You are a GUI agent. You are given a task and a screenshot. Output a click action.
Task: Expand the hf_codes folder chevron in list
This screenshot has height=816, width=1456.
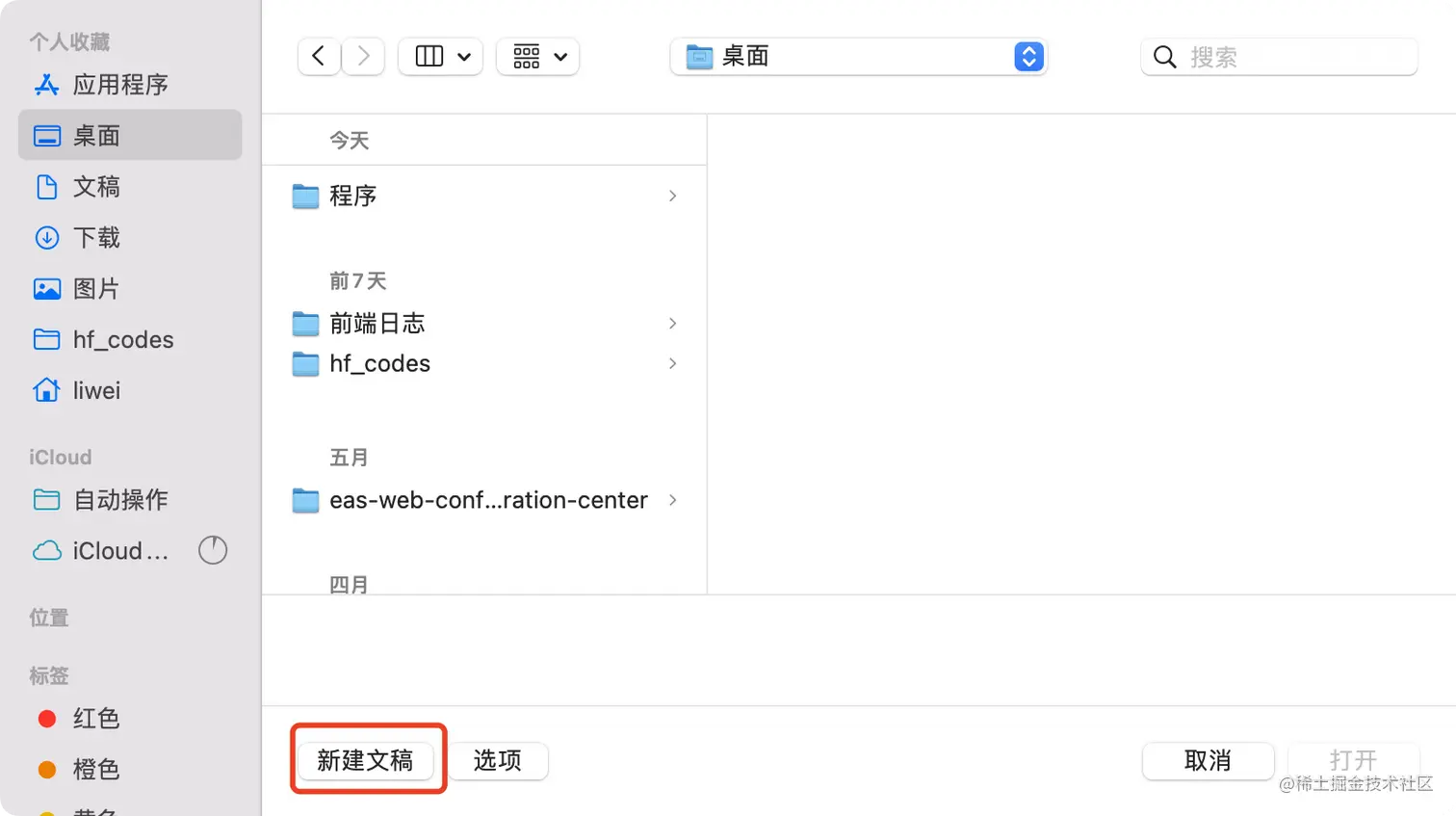click(672, 363)
